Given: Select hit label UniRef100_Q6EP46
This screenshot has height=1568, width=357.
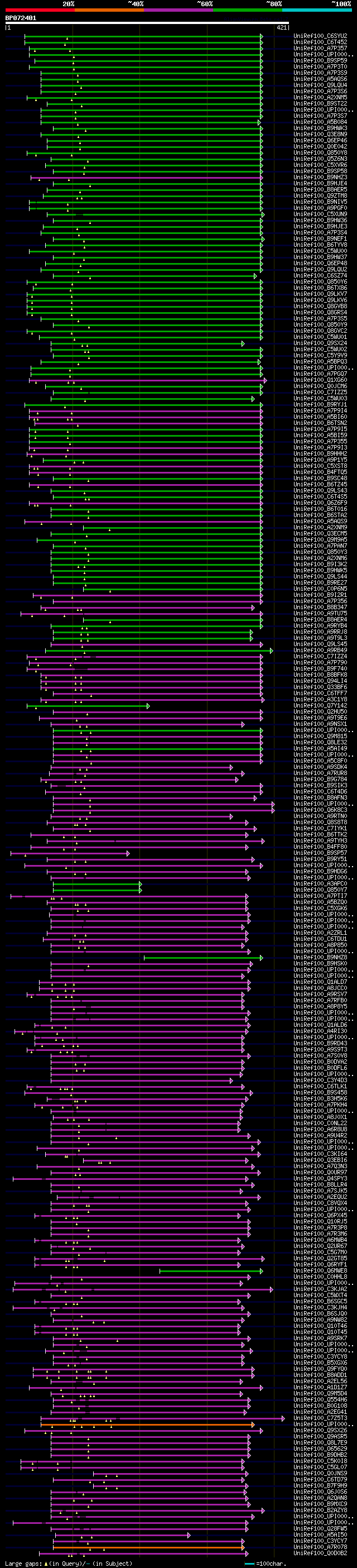Looking at the screenshot, I should [x=321, y=141].
